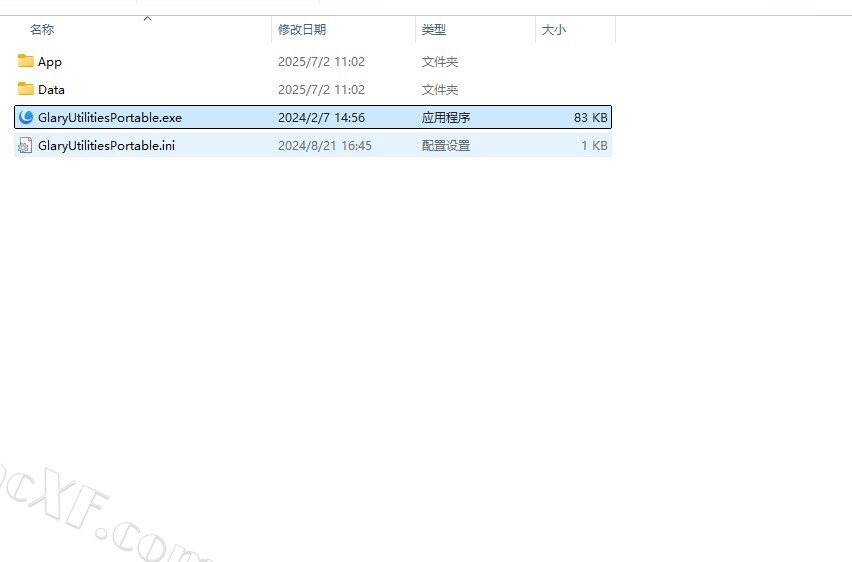Screen dimensions: 852x562
Task: Click the Data folder's modified date
Action: 322,90
